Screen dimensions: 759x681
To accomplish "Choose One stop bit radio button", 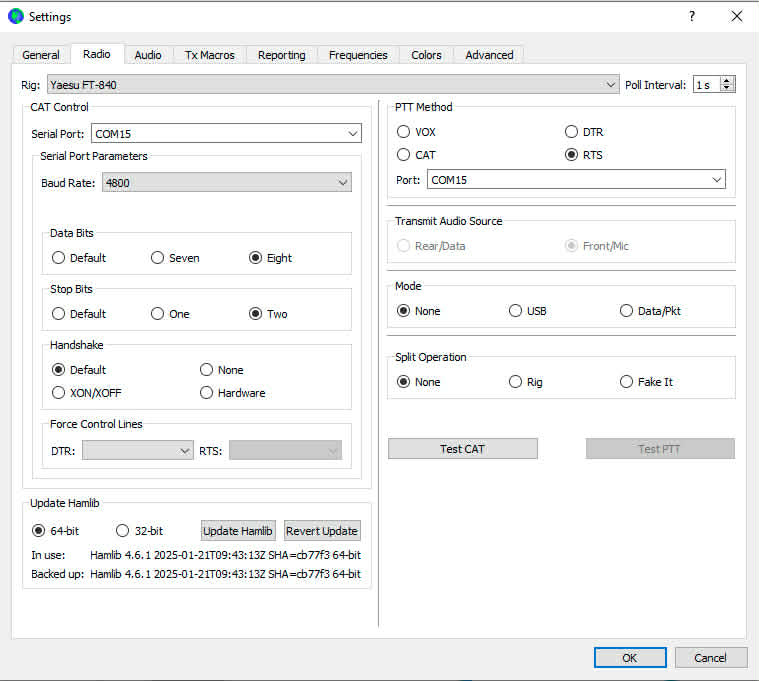I will click(158, 314).
